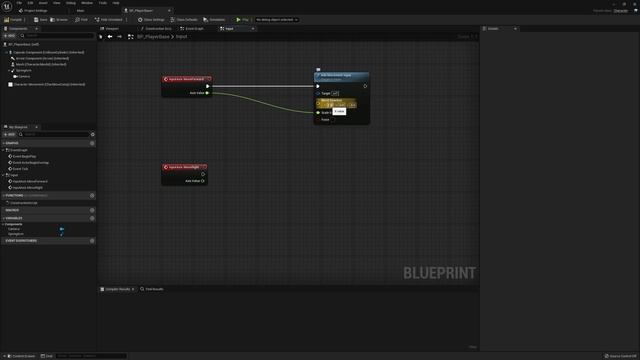Open Hide Unrelated options dropdown dots
Screen dimensions: 640x360
pyautogui.click(x=126, y=20)
